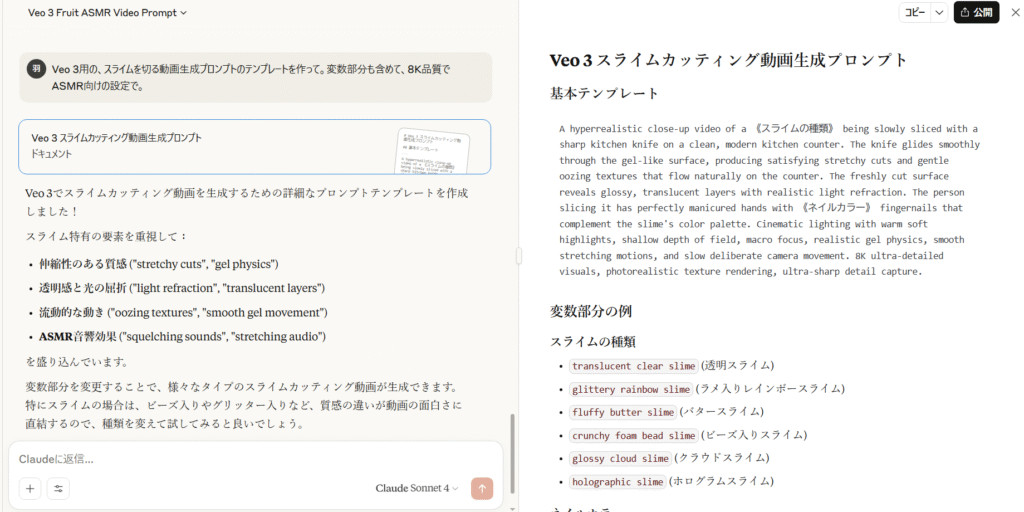Open the chat title Veo 3 Fruit ASMR dropdown
1024x512 pixels.
(108, 12)
